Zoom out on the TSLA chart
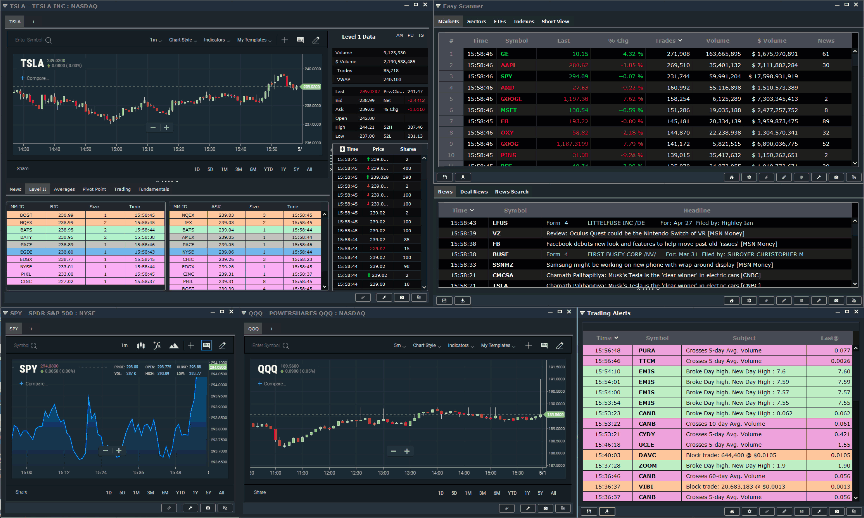Screen dimensions: 864x518 click(x=153, y=127)
